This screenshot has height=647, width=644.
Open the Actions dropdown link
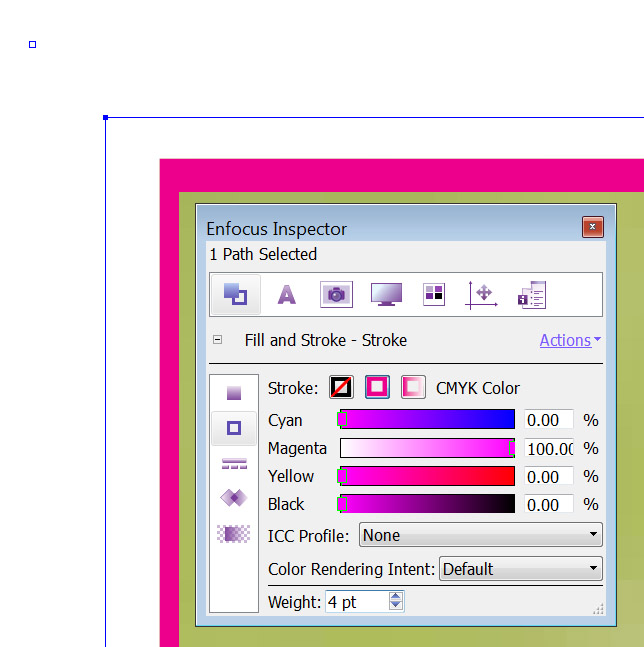(x=570, y=340)
